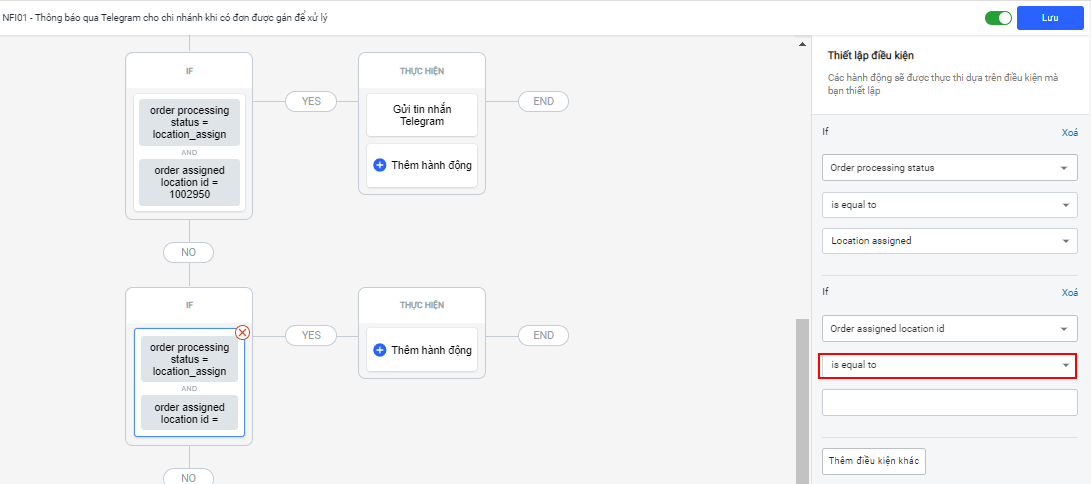1091x484 pixels.
Task: Click the NO branch label between IF blocks
Action: point(188,252)
